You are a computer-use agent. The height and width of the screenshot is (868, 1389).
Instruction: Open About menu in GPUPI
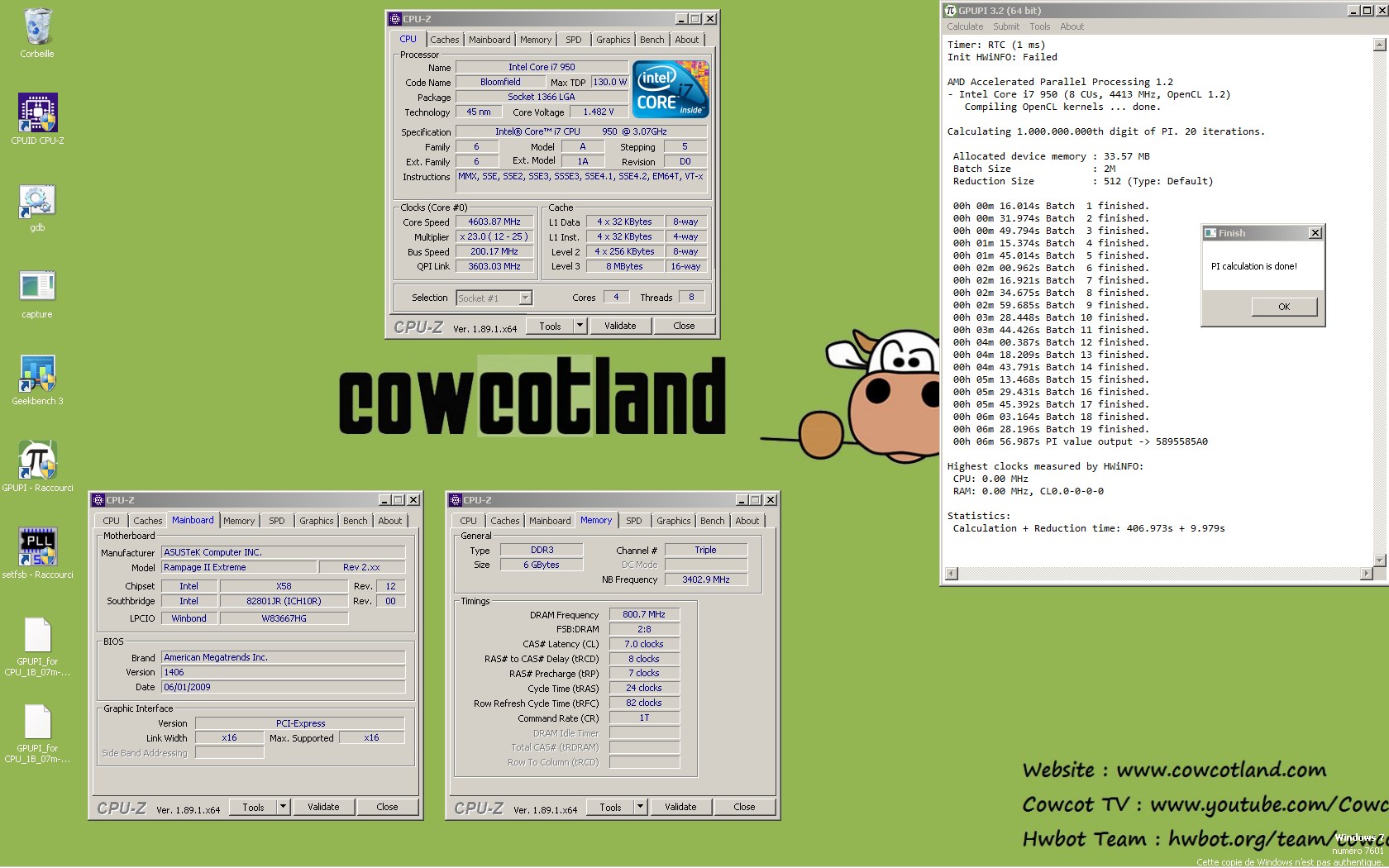click(x=1072, y=26)
